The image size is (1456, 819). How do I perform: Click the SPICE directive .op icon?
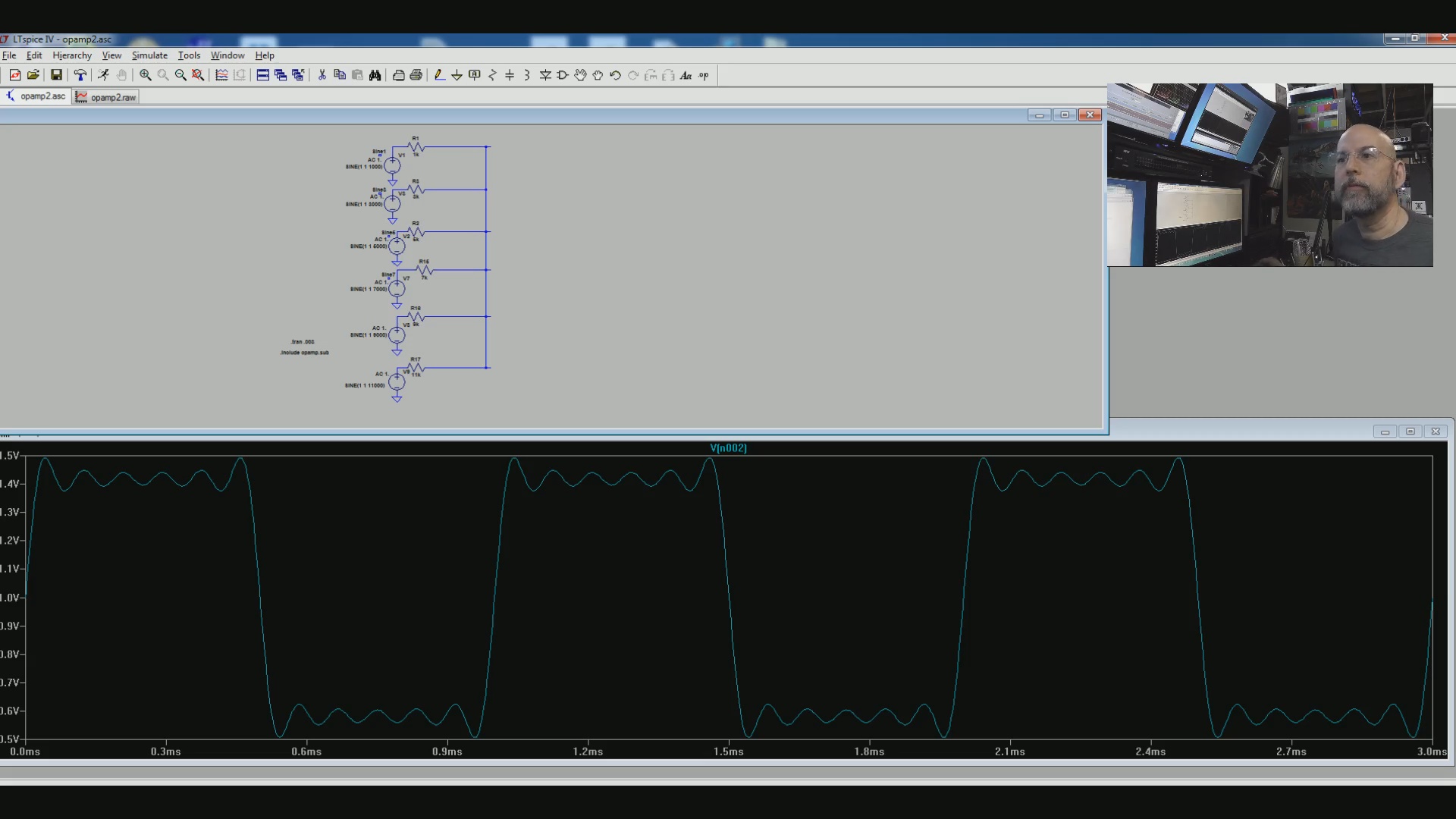point(704,75)
